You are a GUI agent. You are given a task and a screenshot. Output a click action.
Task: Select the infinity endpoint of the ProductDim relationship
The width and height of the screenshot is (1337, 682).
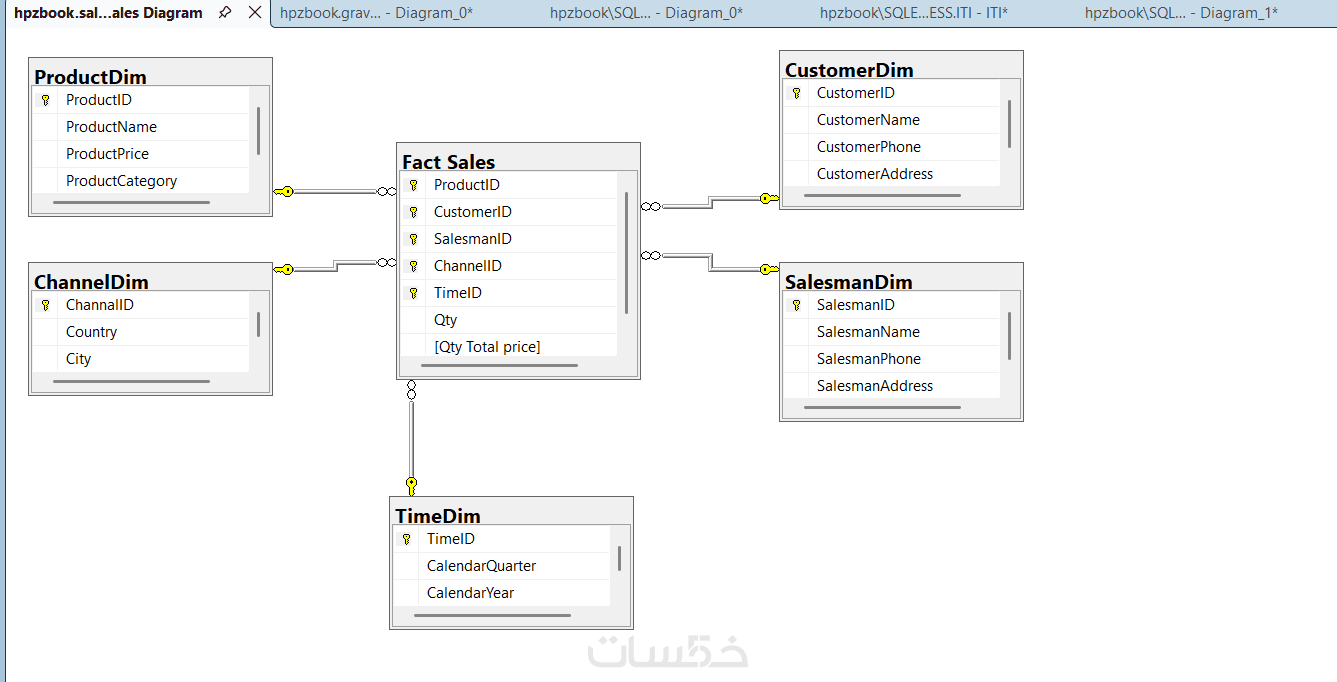point(386,191)
